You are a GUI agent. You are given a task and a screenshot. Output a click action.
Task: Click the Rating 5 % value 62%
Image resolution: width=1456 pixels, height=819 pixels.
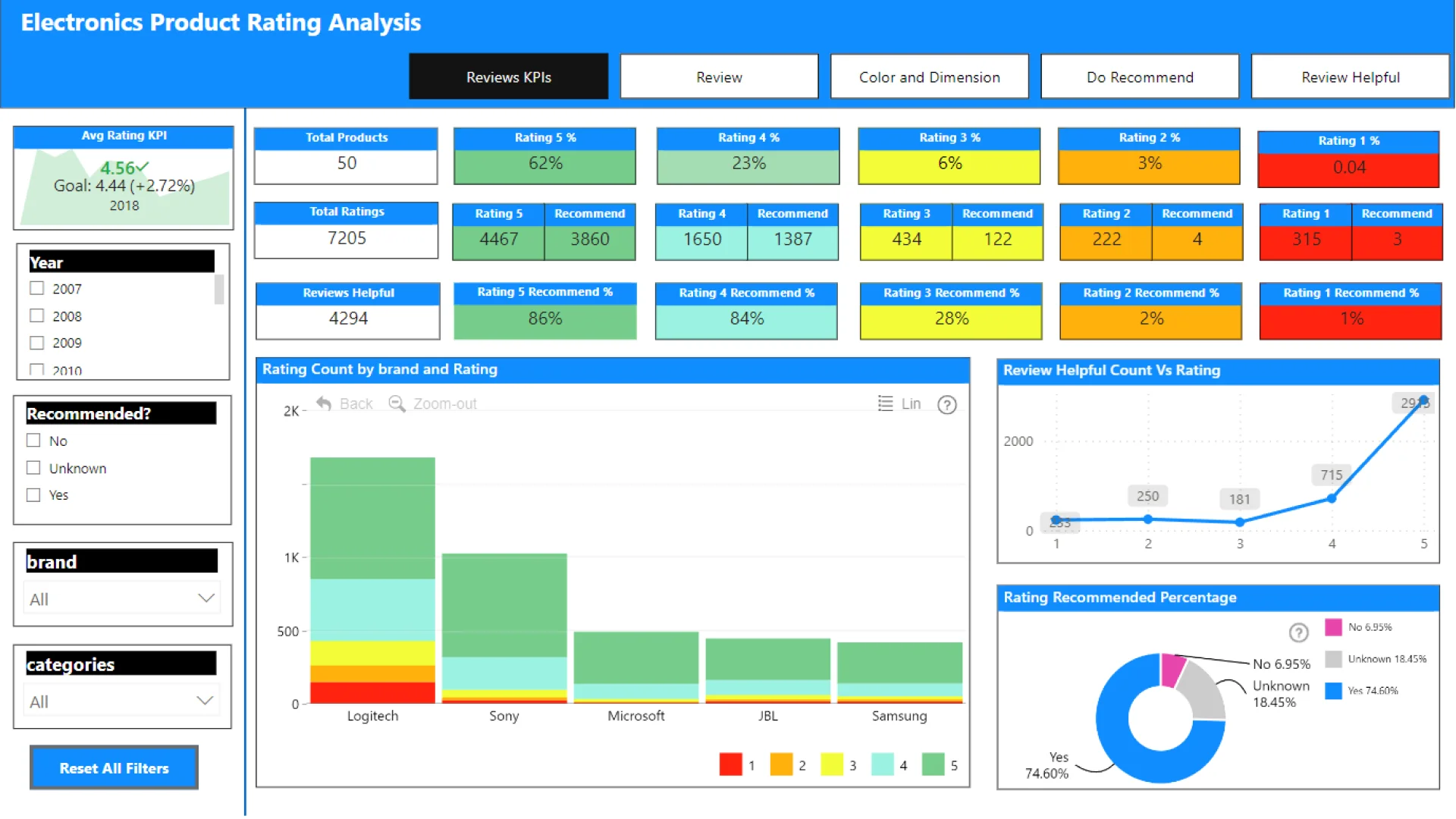tap(545, 163)
